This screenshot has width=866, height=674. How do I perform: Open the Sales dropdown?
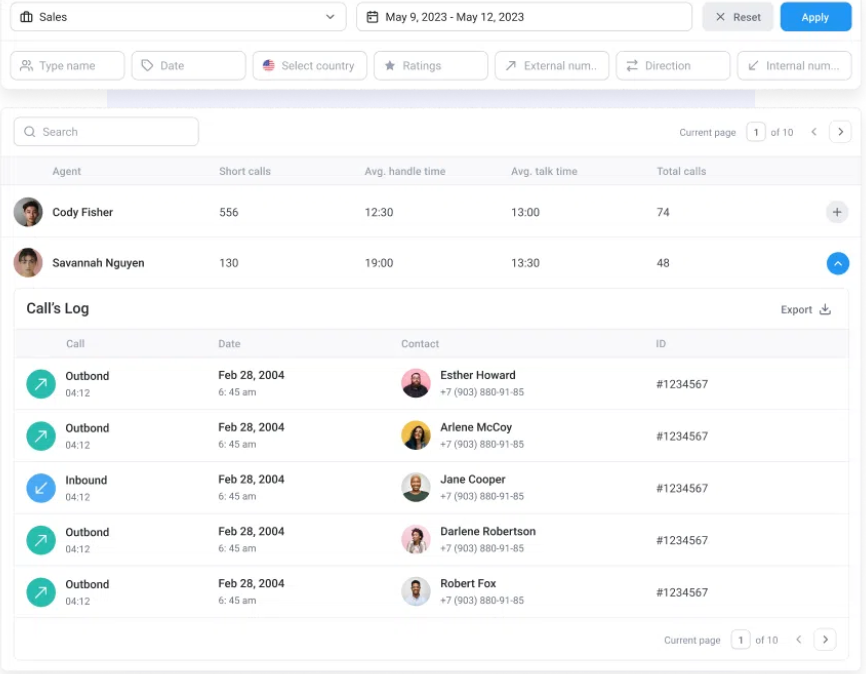coord(178,17)
